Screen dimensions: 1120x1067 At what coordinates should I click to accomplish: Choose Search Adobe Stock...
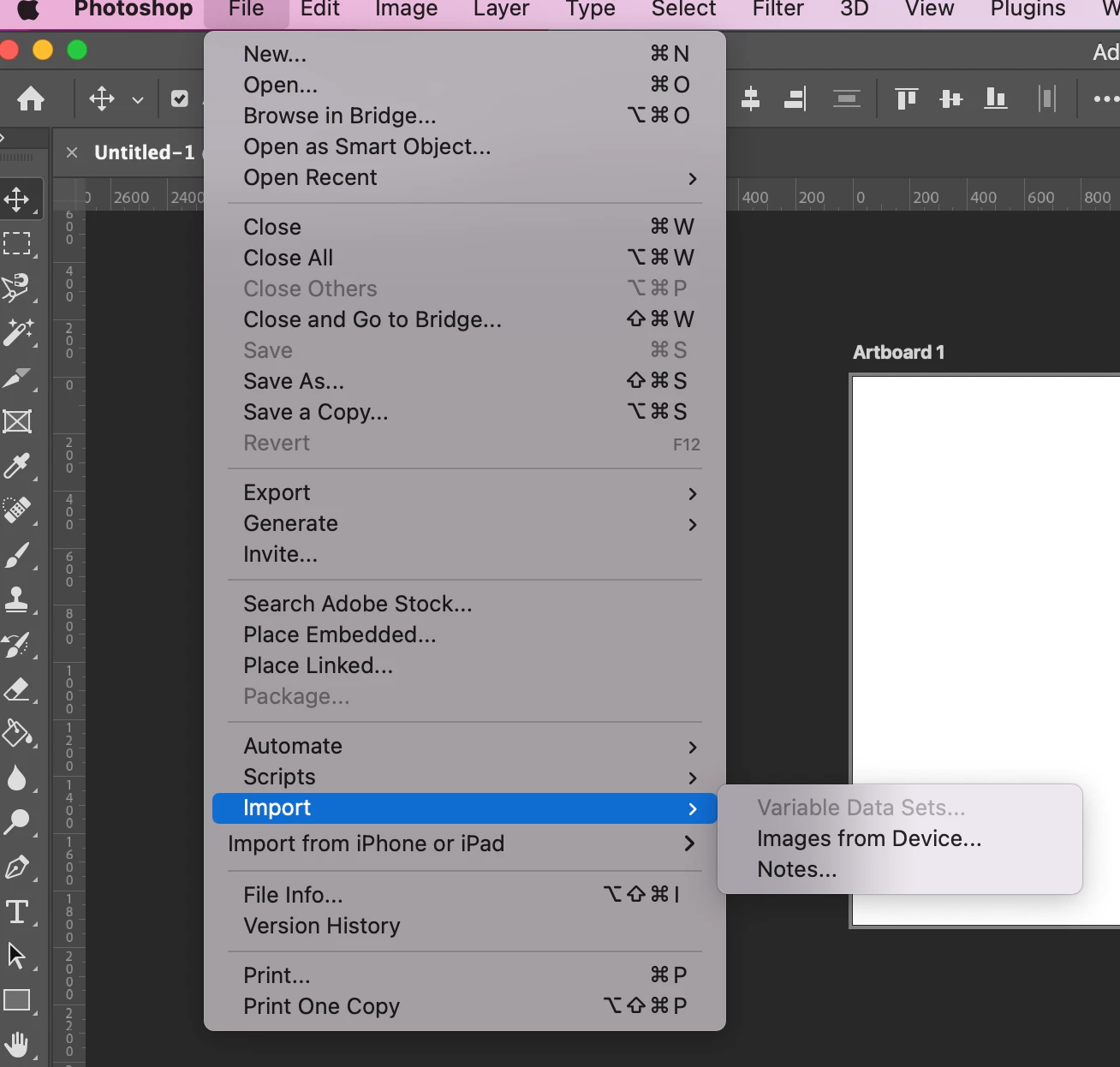click(465, 605)
